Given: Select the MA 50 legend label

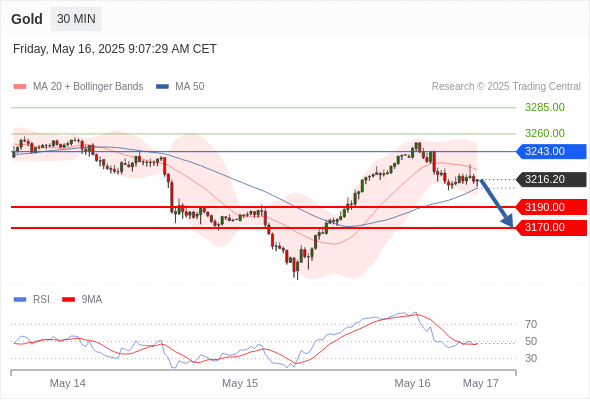Looking at the screenshot, I should click(190, 87).
